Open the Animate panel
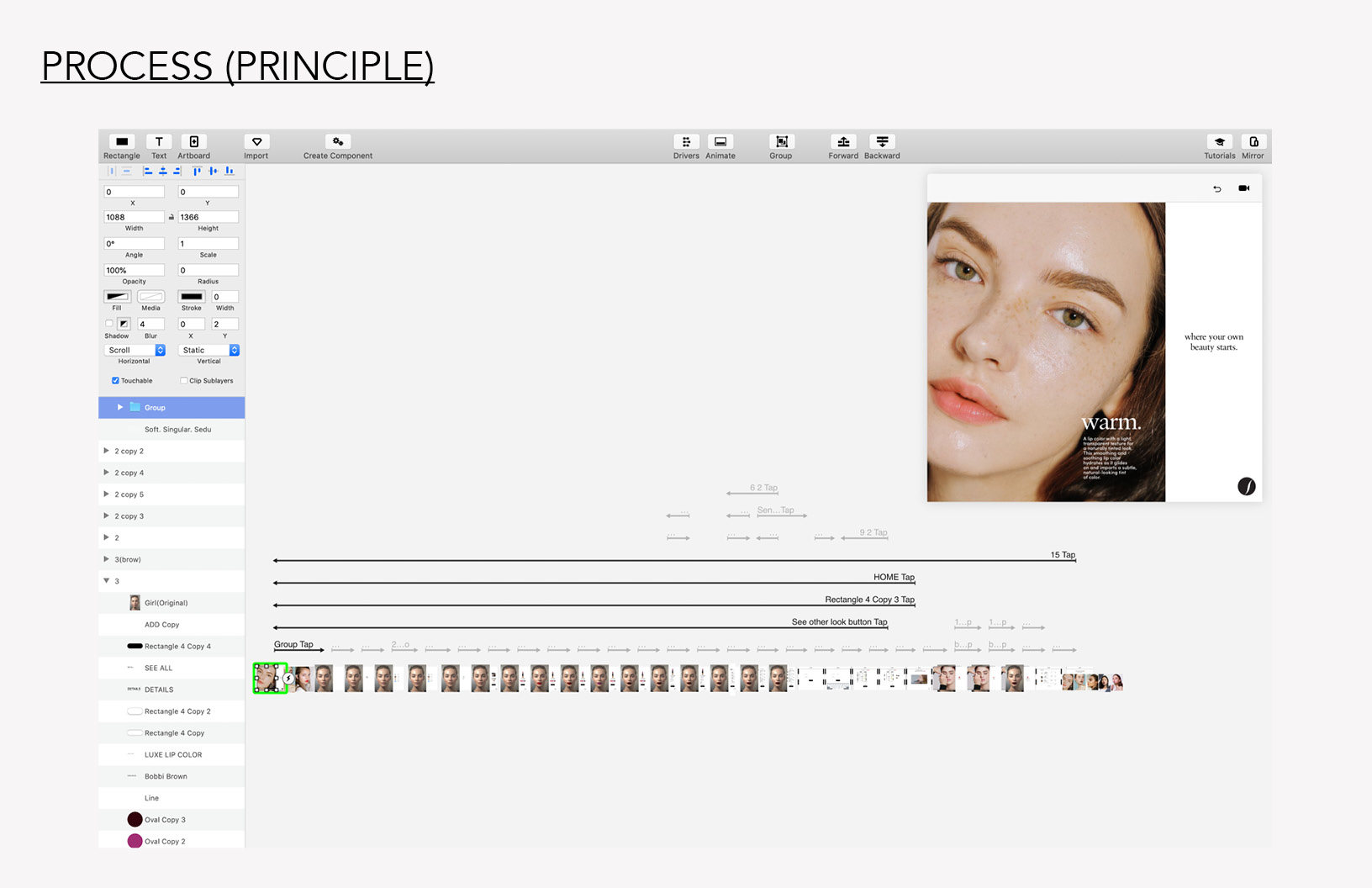Screen dimensions: 1372x888 720,141
